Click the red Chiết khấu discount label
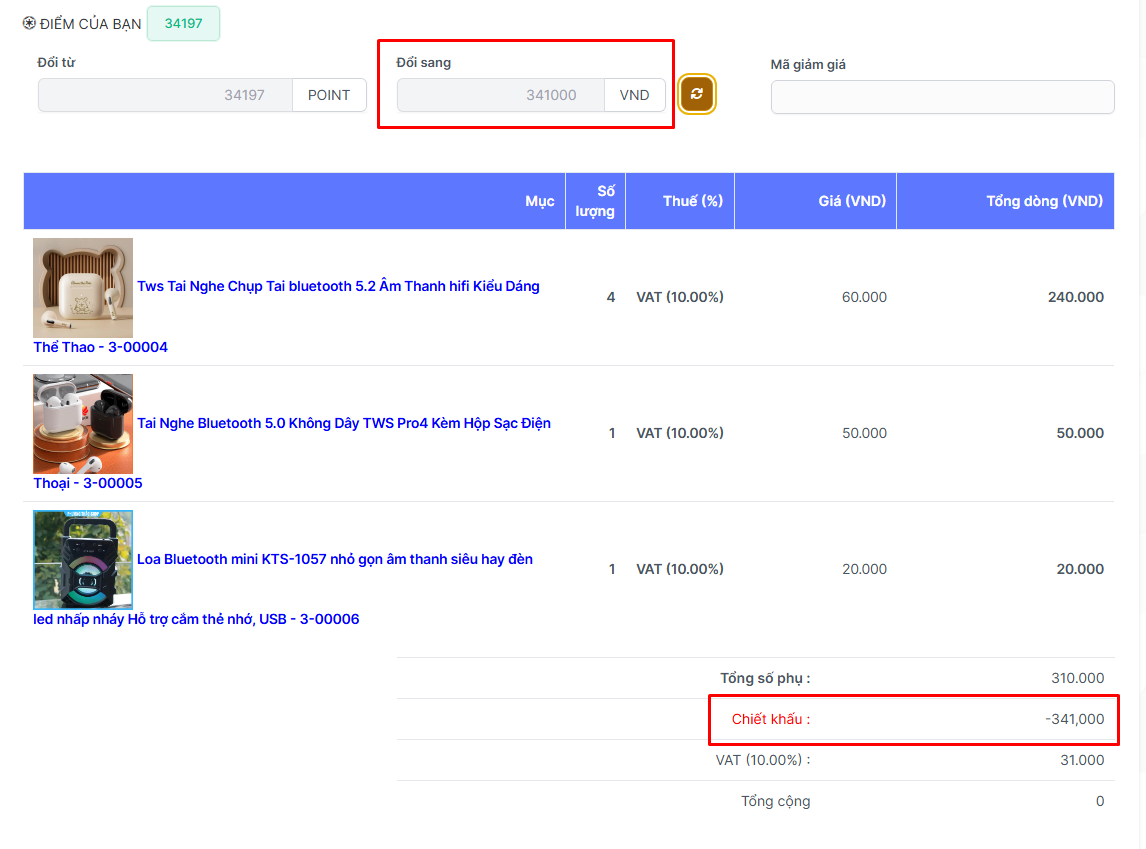The image size is (1146, 849). click(x=770, y=719)
